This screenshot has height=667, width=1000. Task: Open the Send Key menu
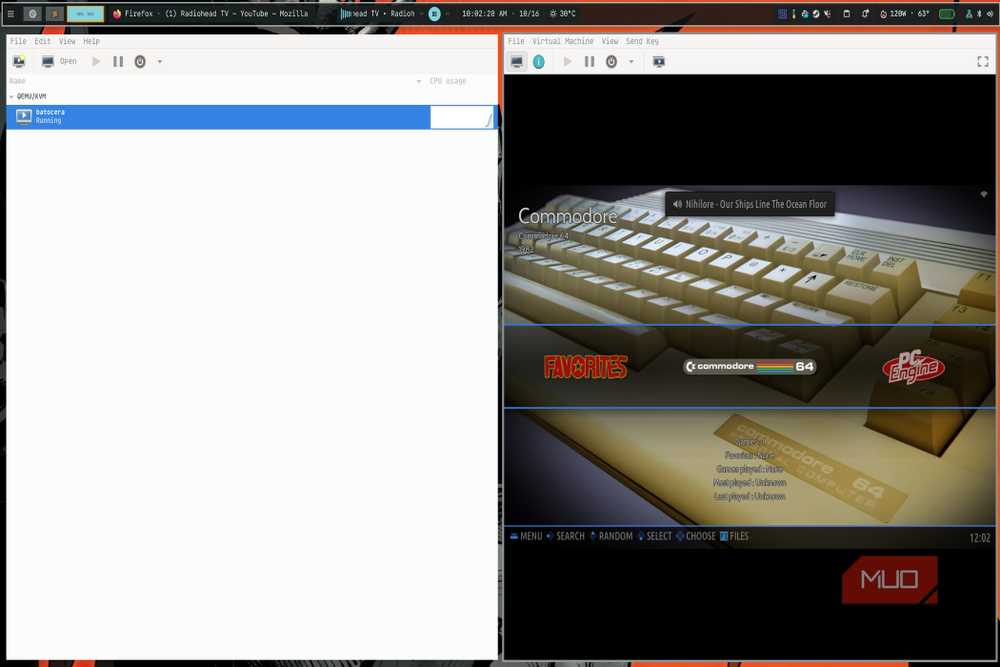642,41
